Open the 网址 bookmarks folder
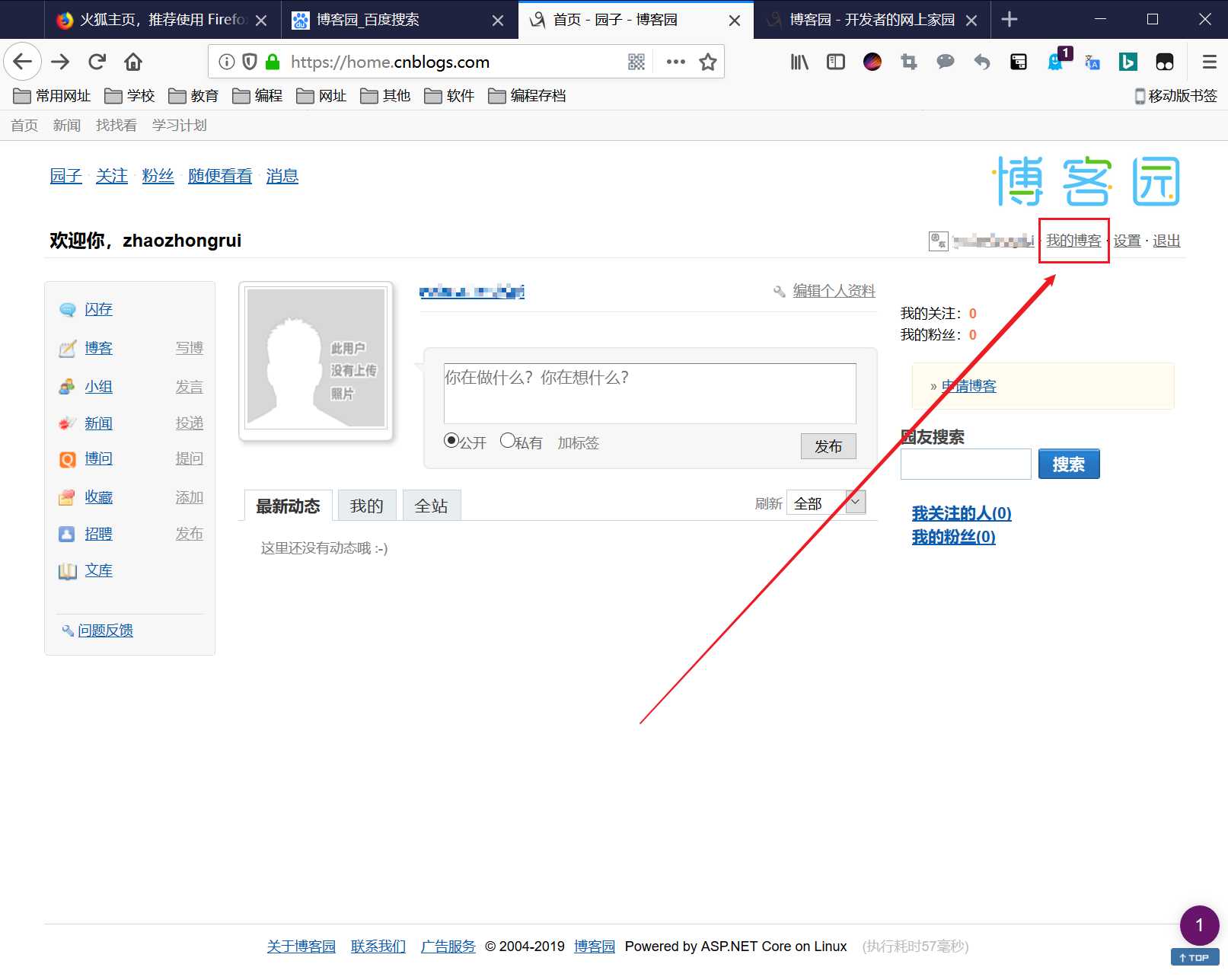 [x=321, y=96]
